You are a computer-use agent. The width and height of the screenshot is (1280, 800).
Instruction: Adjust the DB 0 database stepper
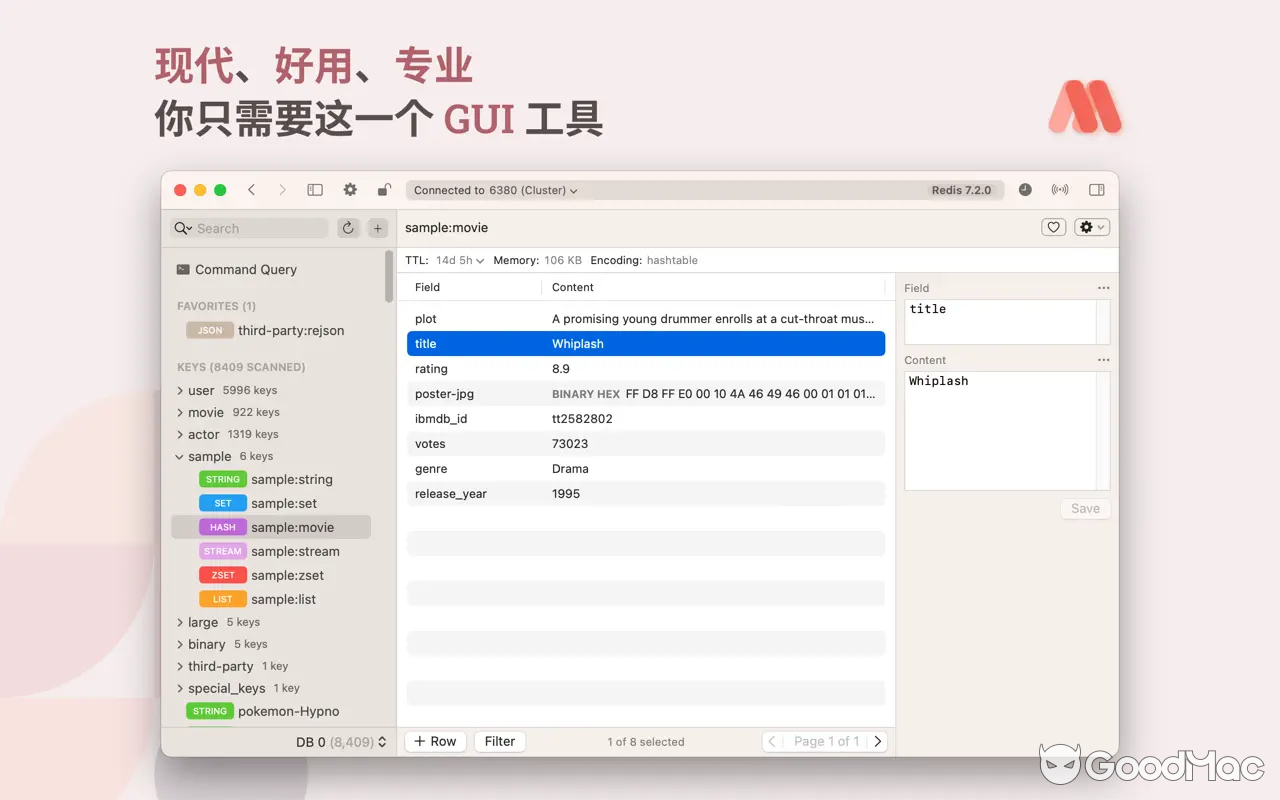[380, 742]
